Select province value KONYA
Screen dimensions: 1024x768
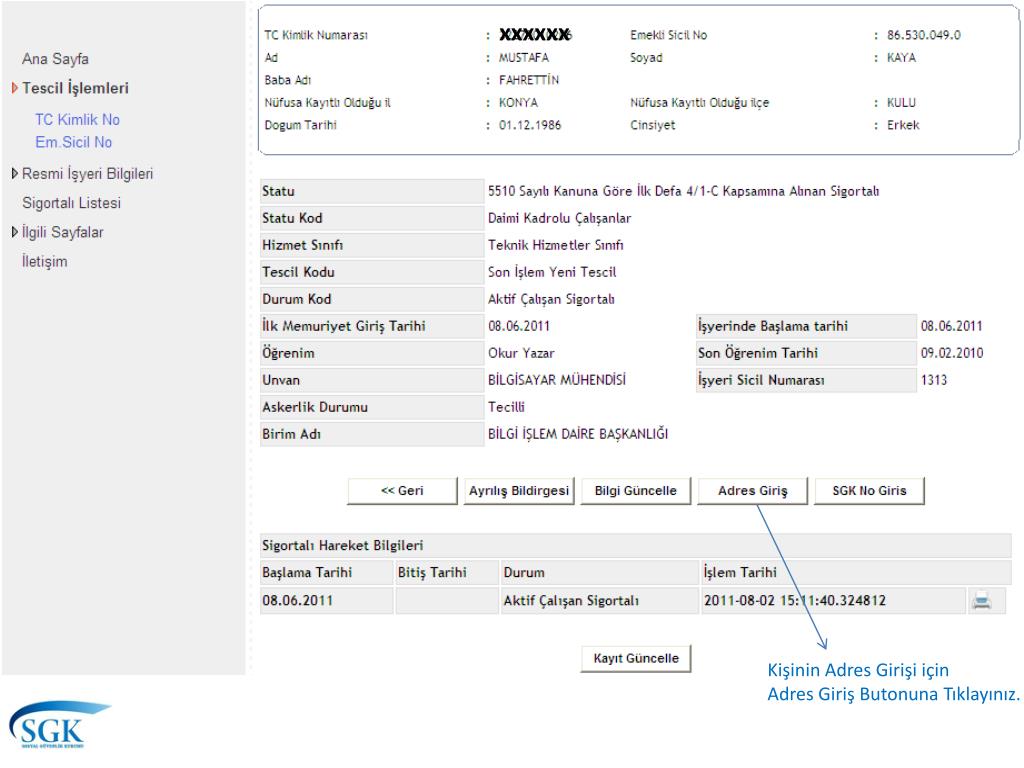tap(519, 103)
